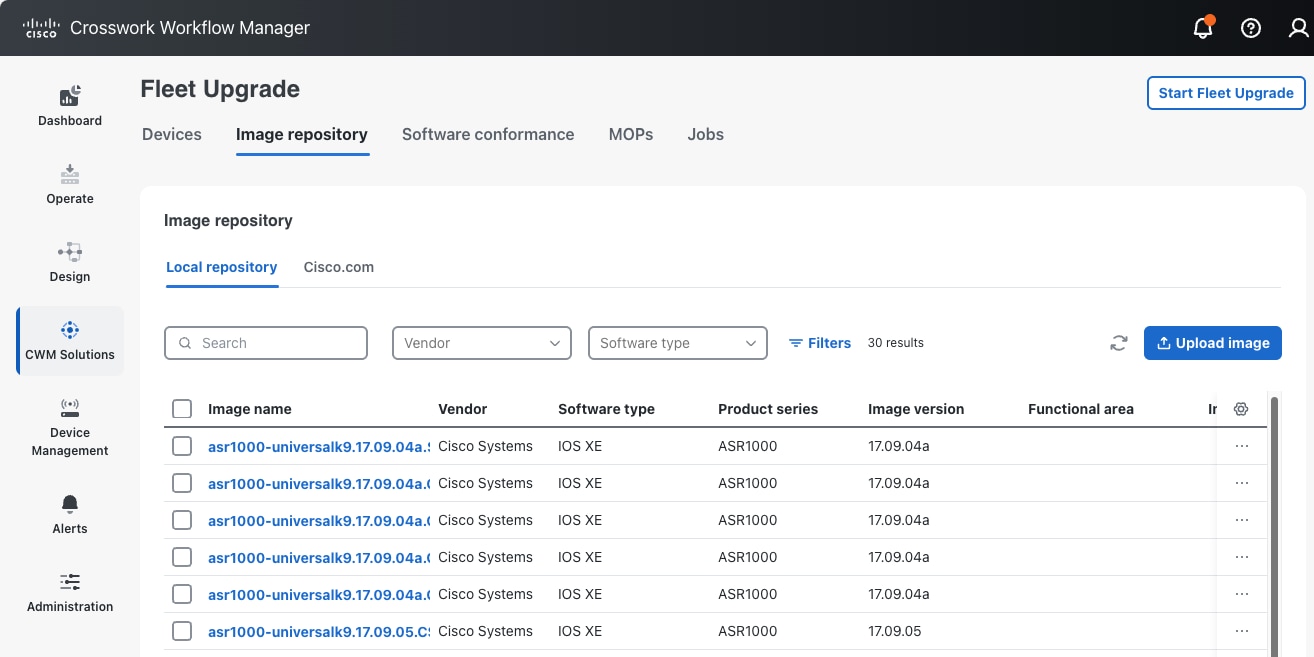
Task: Click the table's vertical scrollbar
Action: tap(1275, 525)
